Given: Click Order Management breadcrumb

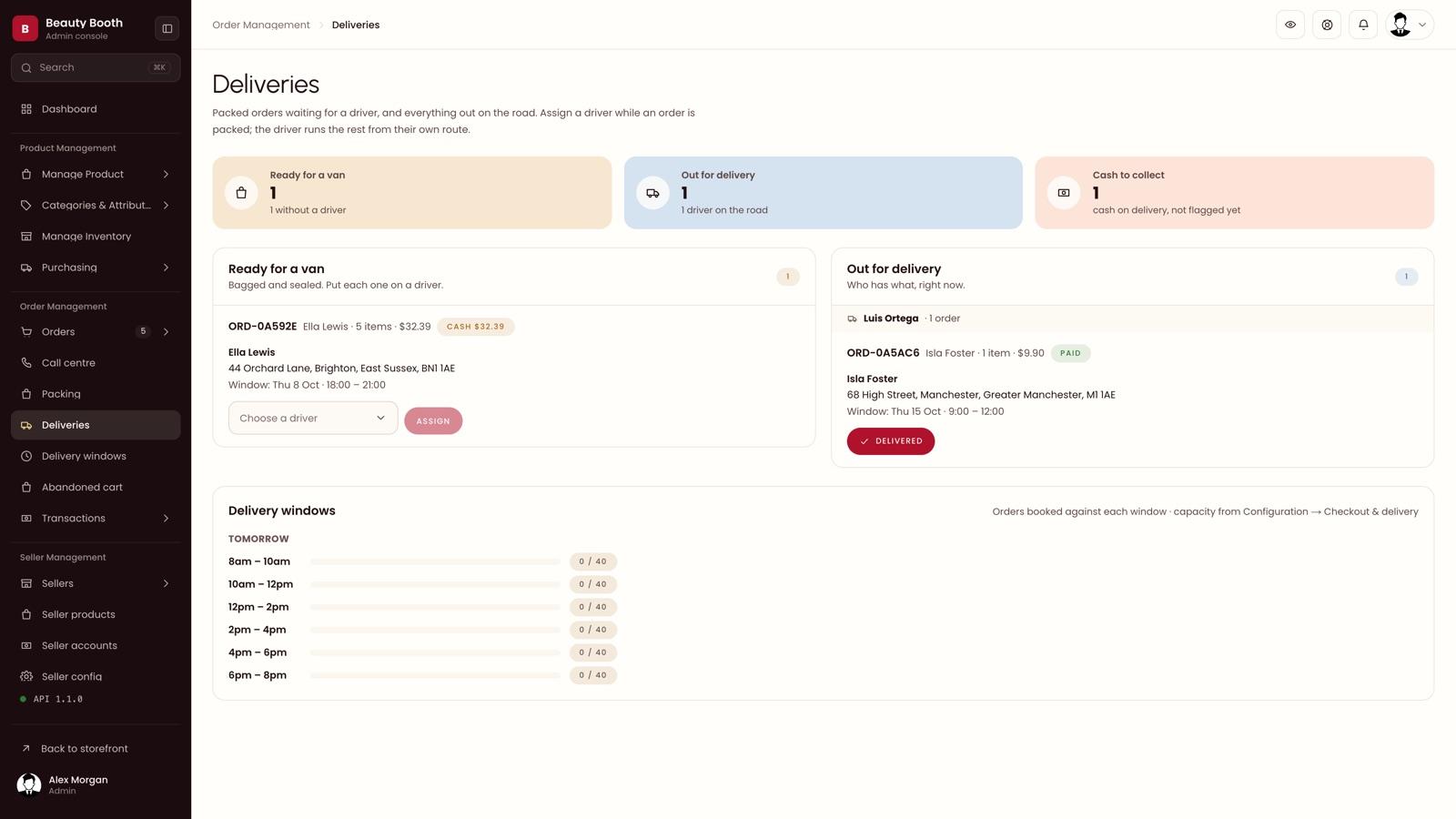Looking at the screenshot, I should point(261,25).
